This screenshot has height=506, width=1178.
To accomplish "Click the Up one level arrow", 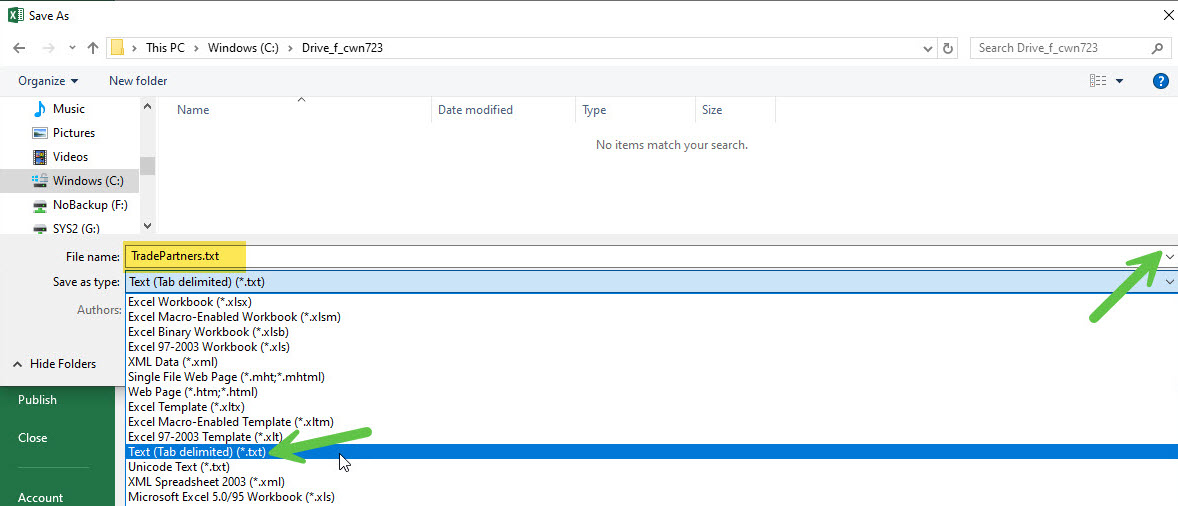I will (x=93, y=48).
